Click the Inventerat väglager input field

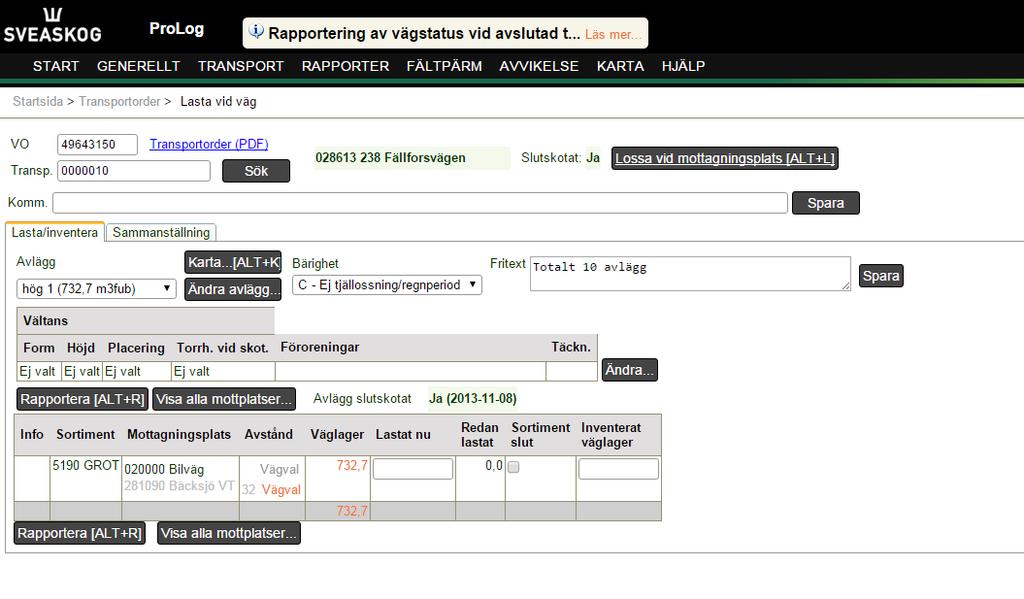click(618, 468)
